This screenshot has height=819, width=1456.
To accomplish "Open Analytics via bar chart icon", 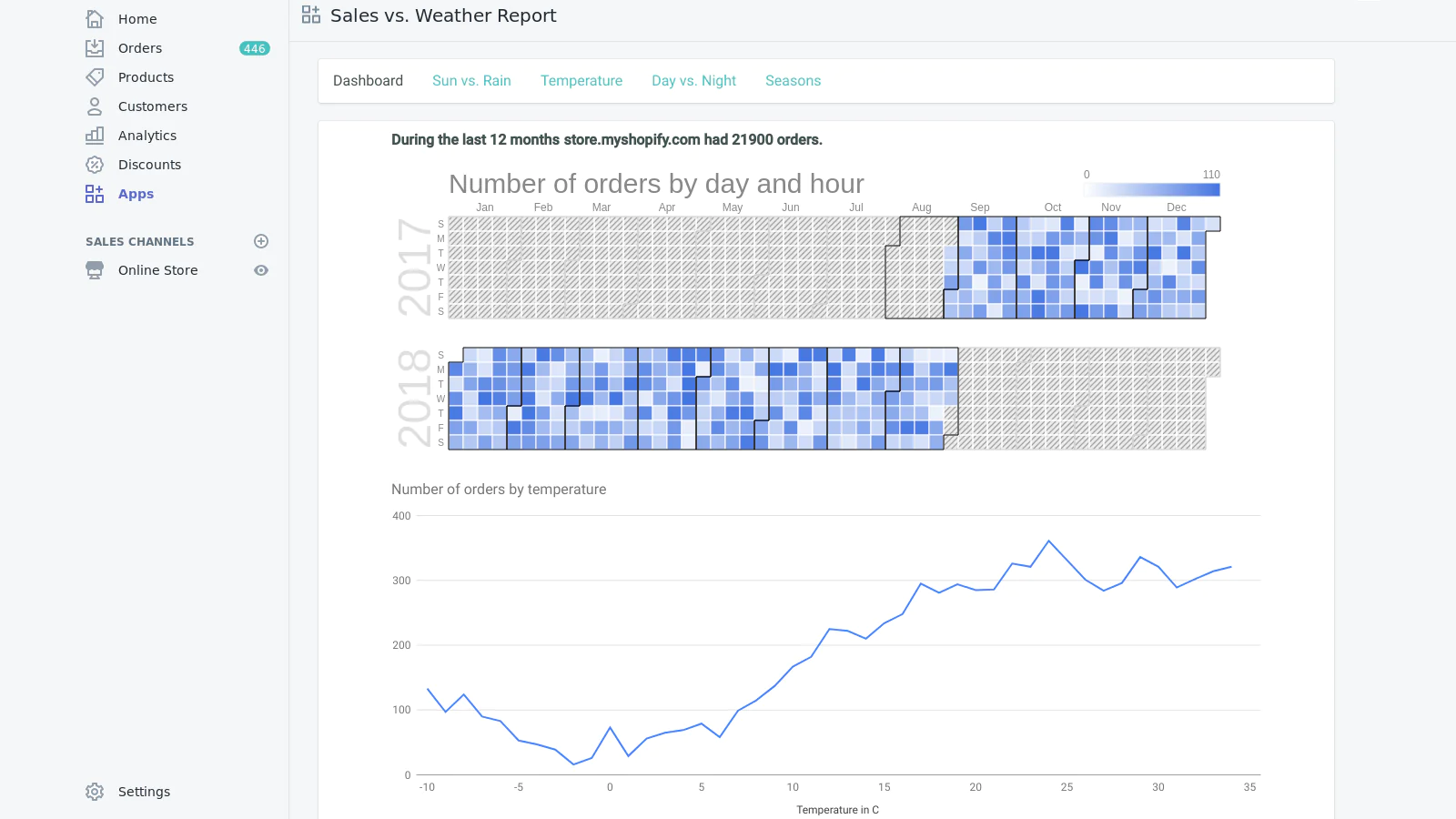I will 95,136.
